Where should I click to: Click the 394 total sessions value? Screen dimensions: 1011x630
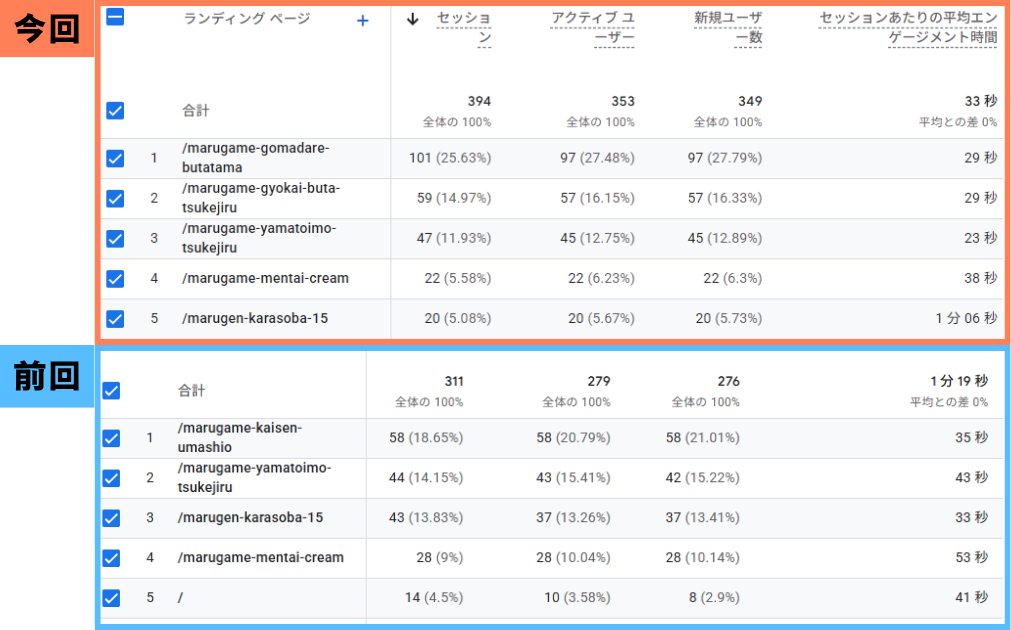pos(479,101)
